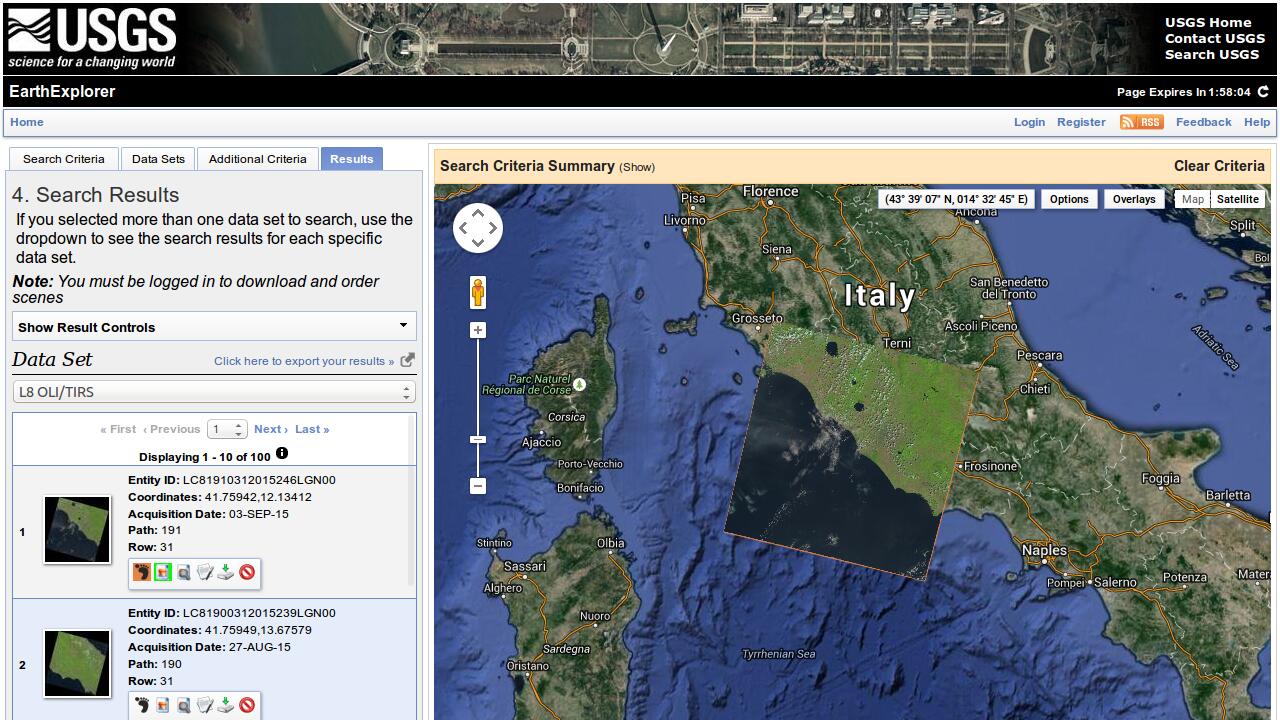Image resolution: width=1280 pixels, height=720 pixels.
Task: Toggle browse overlay icon for result 2
Action: click(x=163, y=705)
